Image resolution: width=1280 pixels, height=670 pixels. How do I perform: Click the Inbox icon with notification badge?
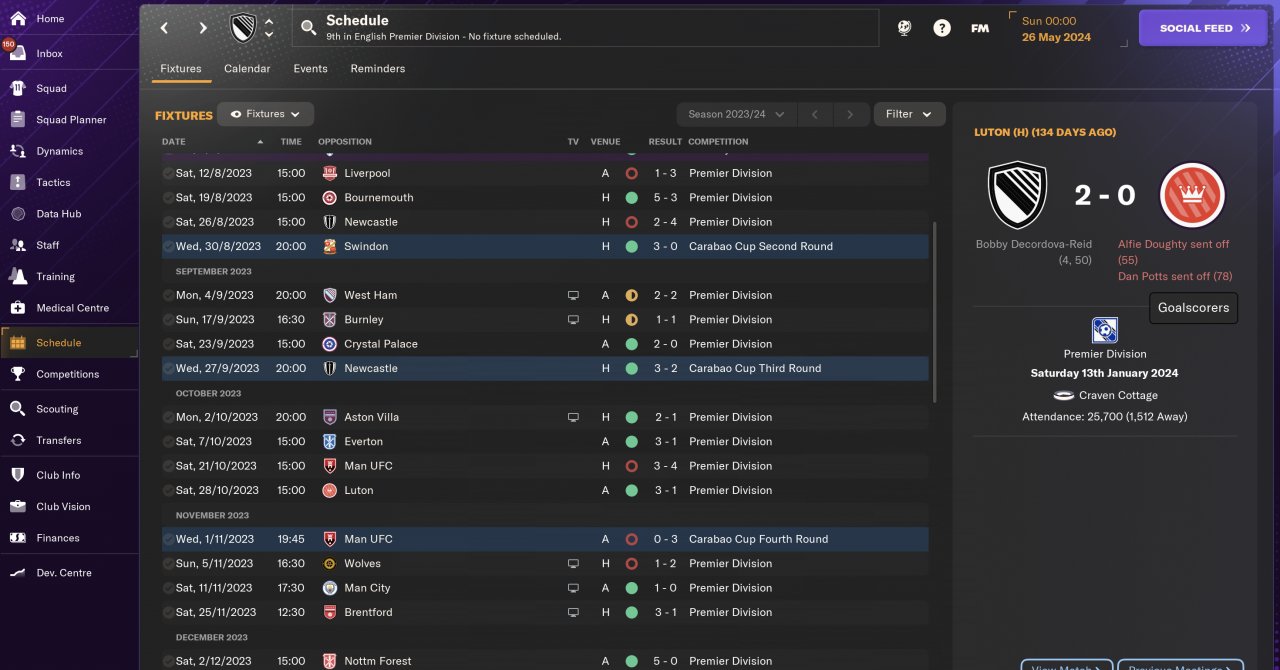tap(18, 54)
